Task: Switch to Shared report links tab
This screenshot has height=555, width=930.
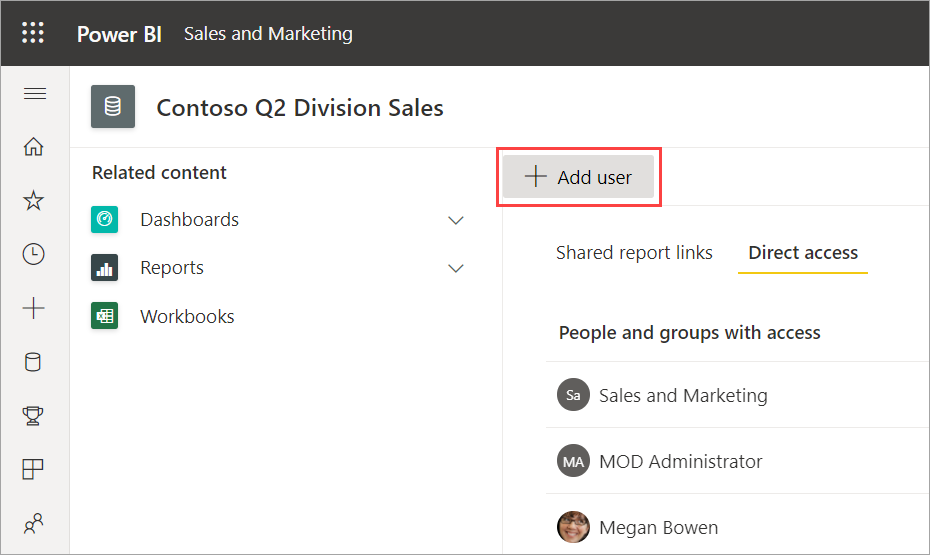Action: [634, 253]
